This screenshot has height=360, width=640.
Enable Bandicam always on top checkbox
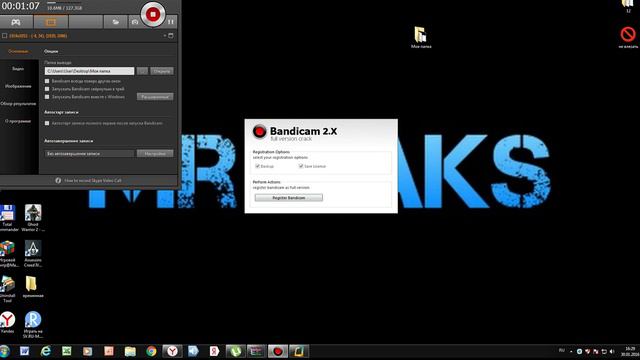(x=47, y=81)
